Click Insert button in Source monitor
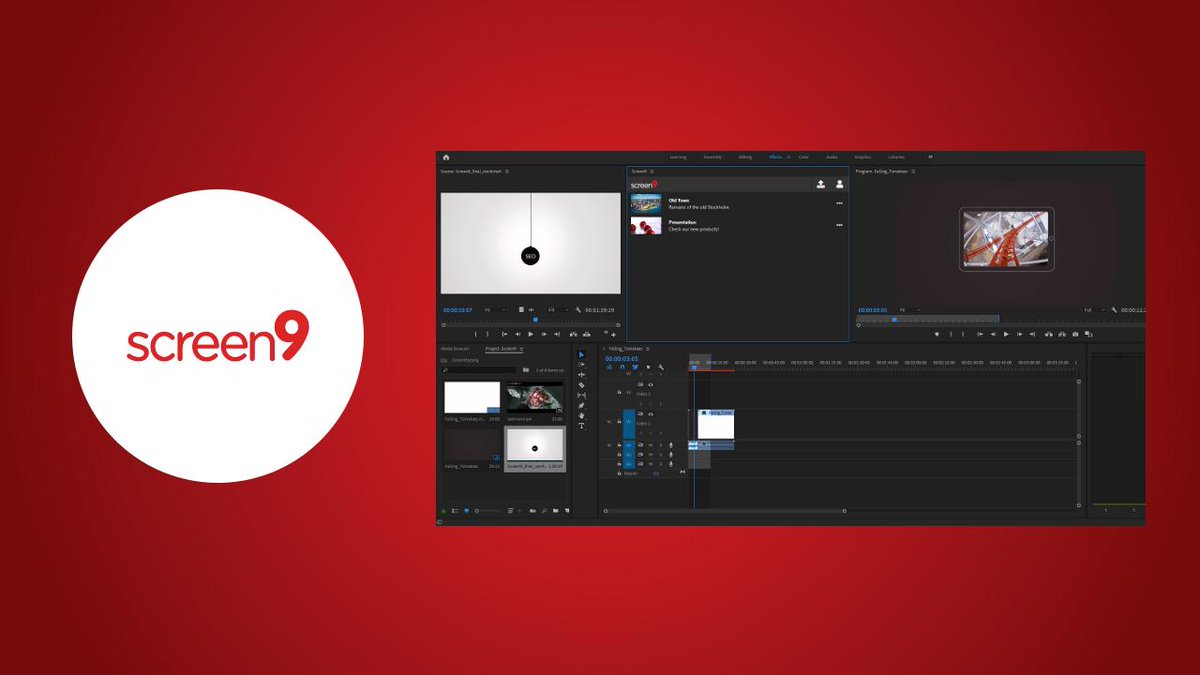Screen dimensions: 1200x675 pyautogui.click(x=573, y=334)
